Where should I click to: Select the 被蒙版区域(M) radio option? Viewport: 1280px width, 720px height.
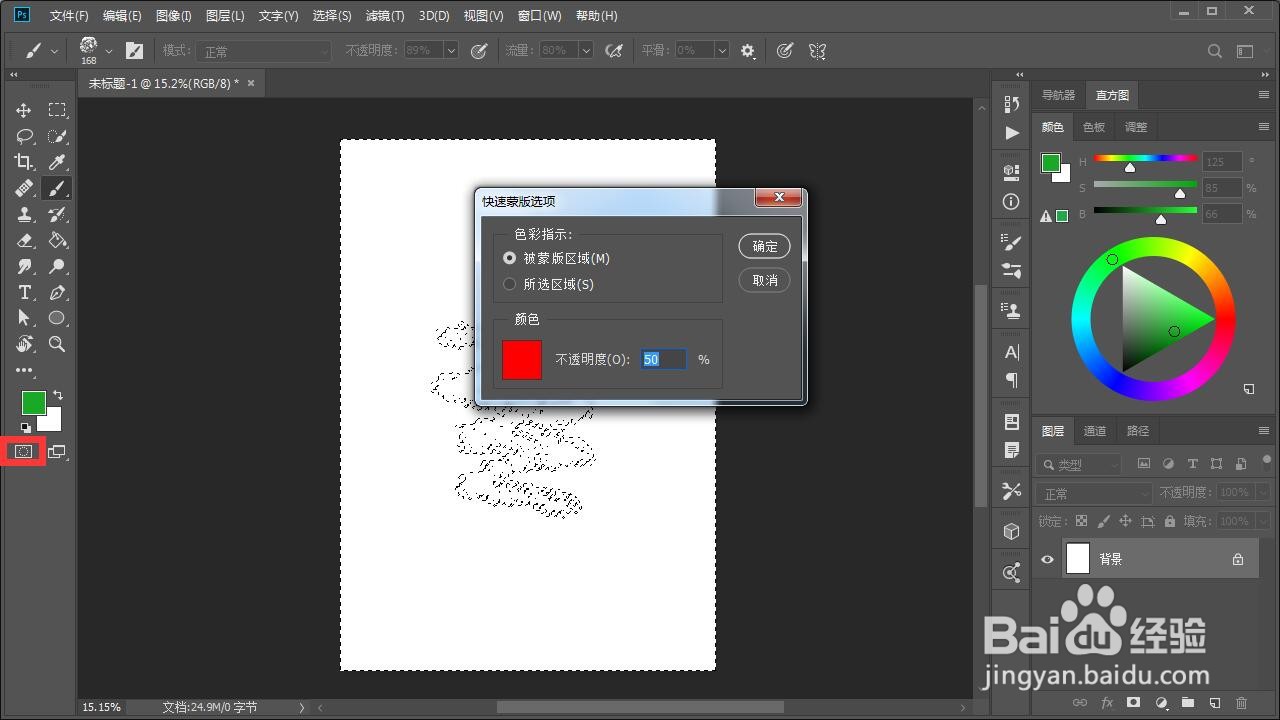510,258
